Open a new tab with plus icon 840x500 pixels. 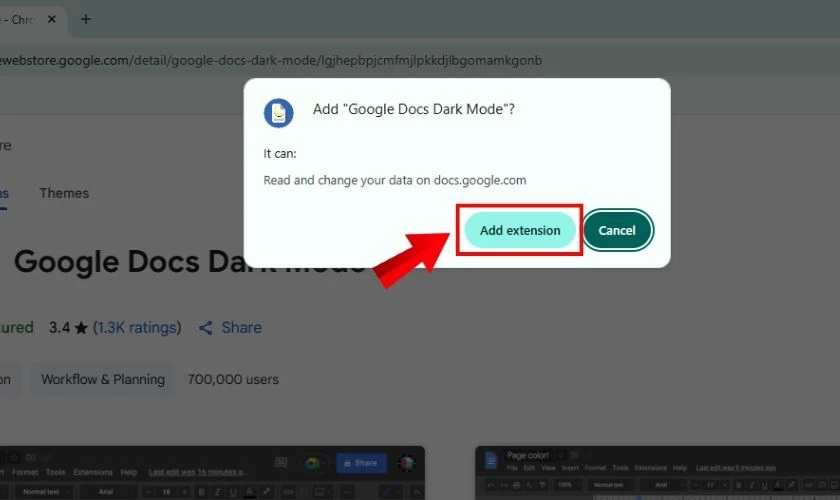point(86,19)
